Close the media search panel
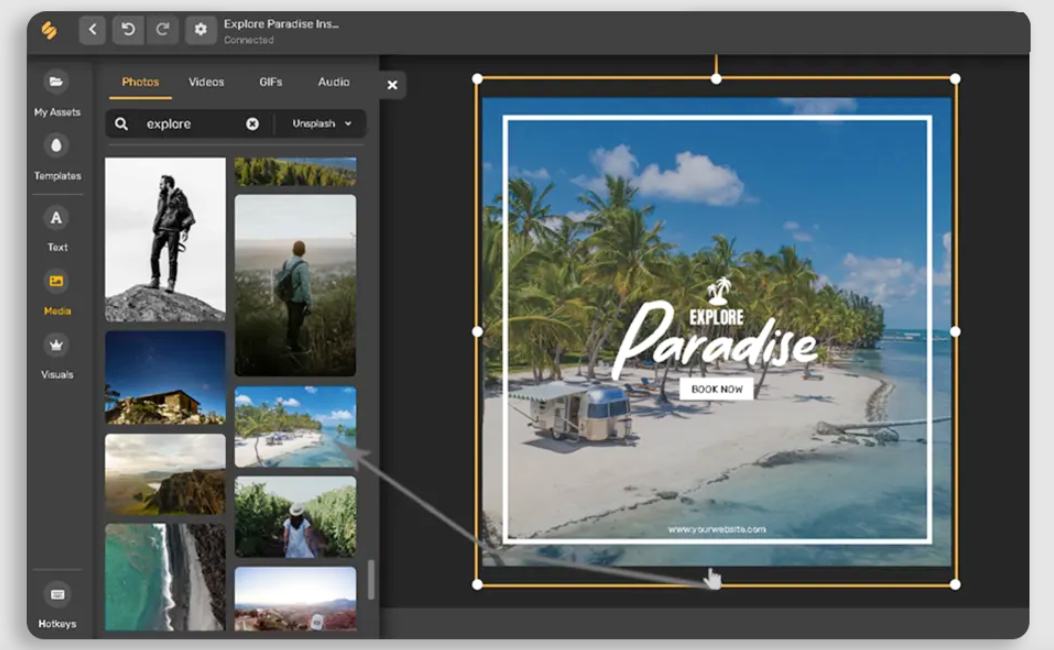This screenshot has height=650, width=1054. [x=391, y=85]
